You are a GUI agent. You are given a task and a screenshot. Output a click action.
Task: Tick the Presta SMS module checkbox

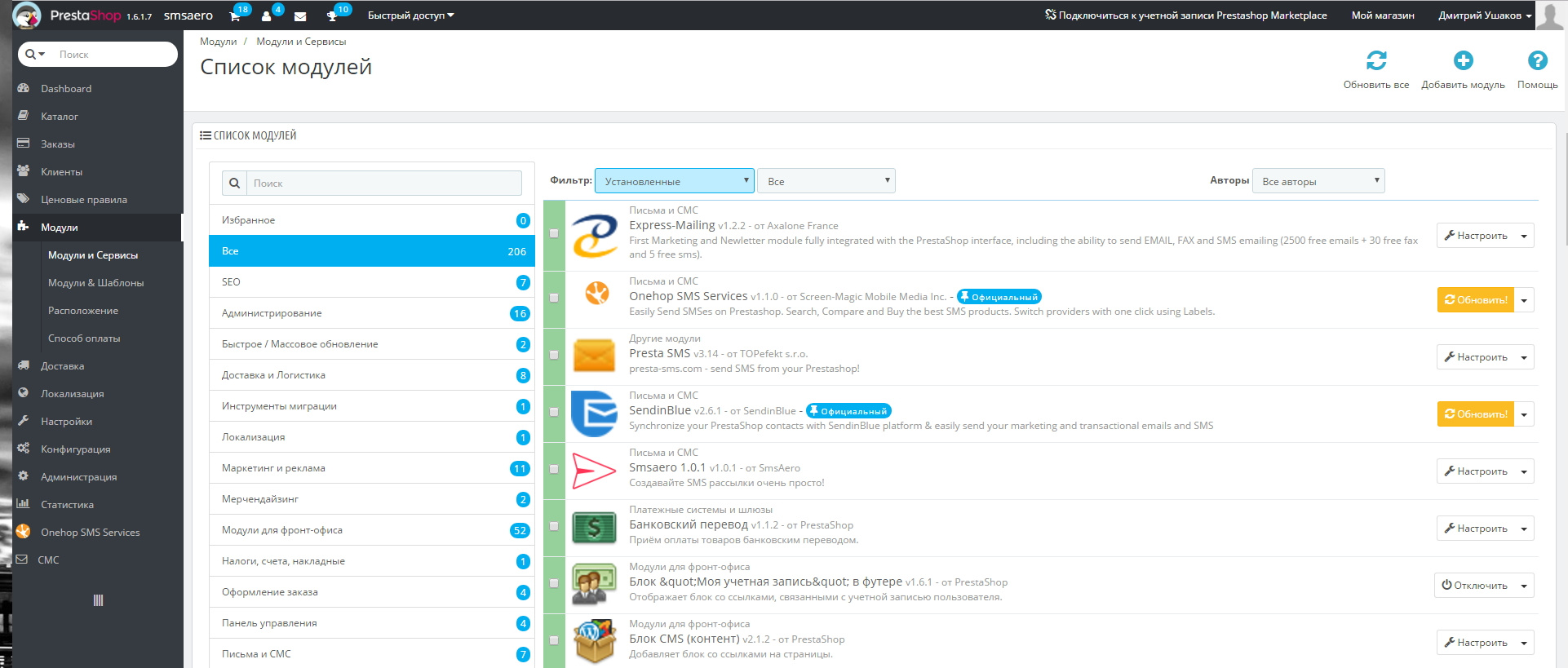554,355
